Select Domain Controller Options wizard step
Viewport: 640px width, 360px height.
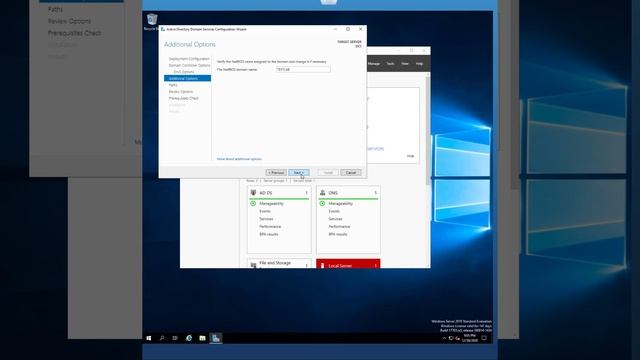[189, 65]
